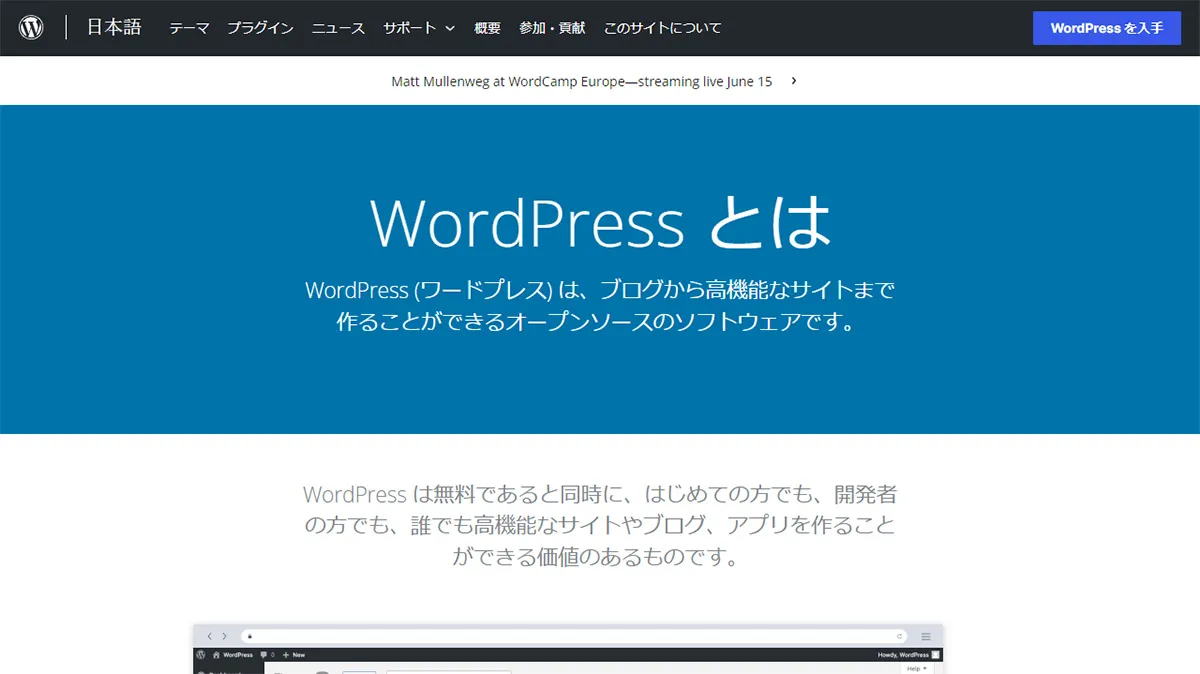Click the WordPress logo in the site header
The height and width of the screenshot is (674, 1200).
(29, 27)
